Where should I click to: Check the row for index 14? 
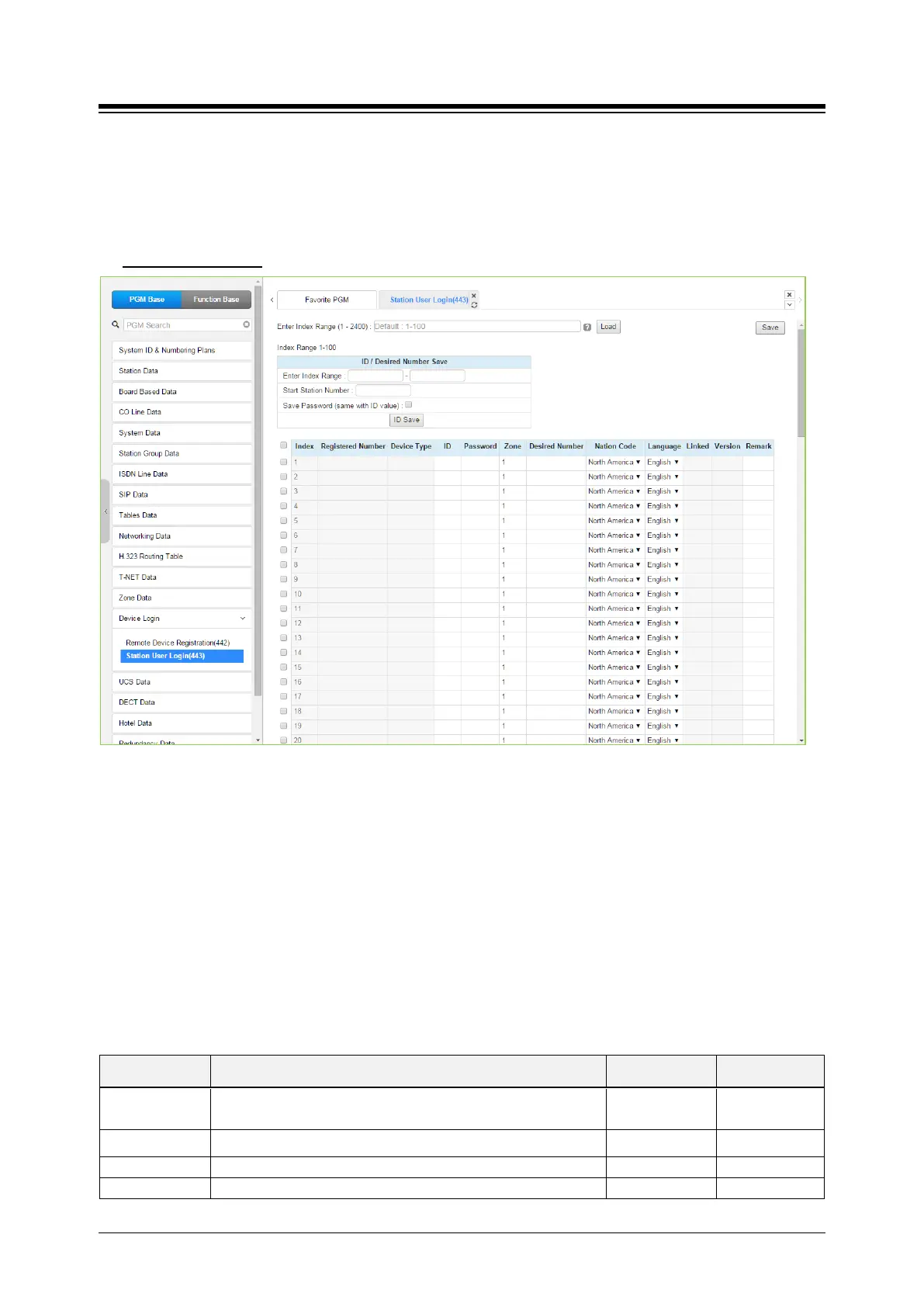pyautogui.click(x=284, y=653)
